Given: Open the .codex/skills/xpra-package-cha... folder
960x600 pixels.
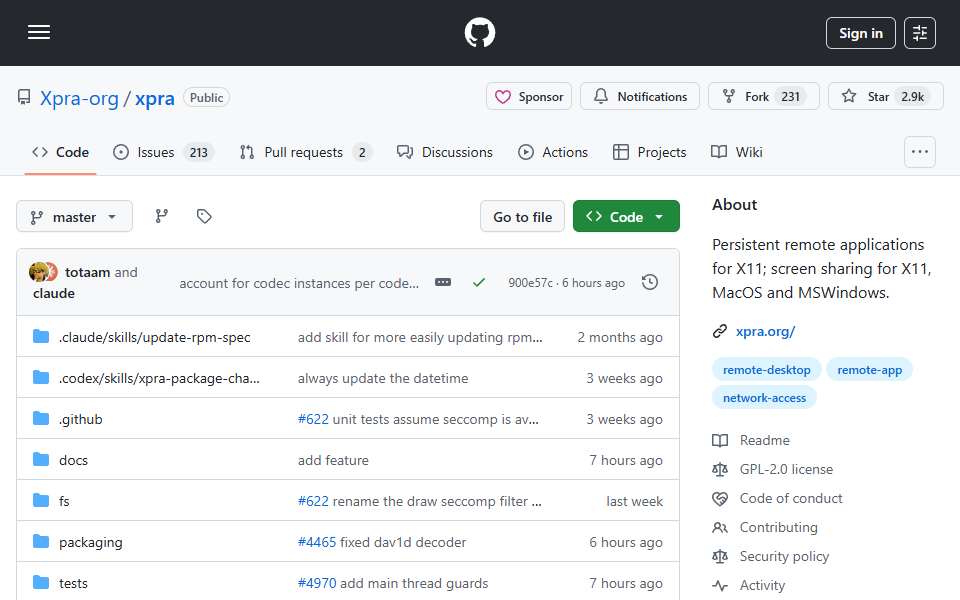Looking at the screenshot, I should click(159, 378).
